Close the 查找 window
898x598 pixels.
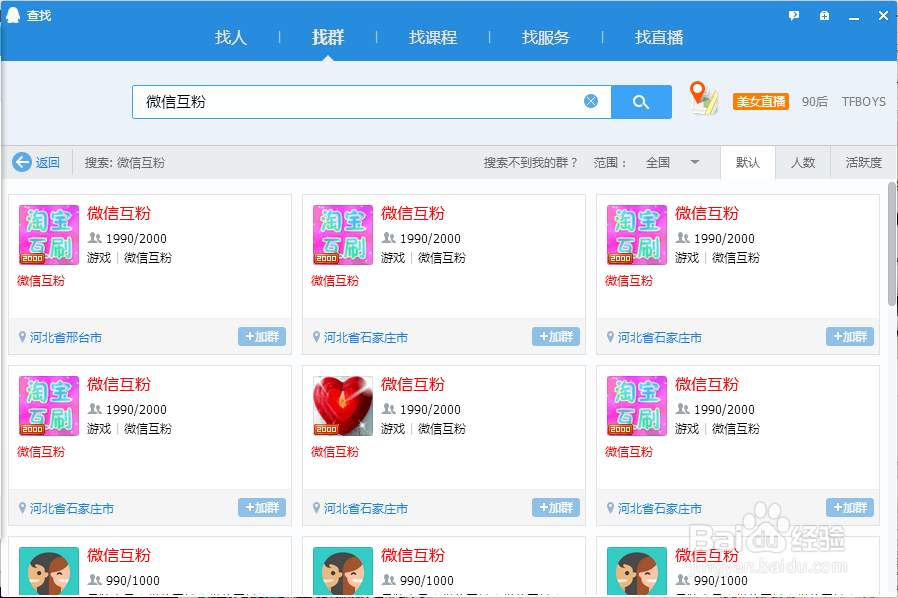(x=883, y=15)
